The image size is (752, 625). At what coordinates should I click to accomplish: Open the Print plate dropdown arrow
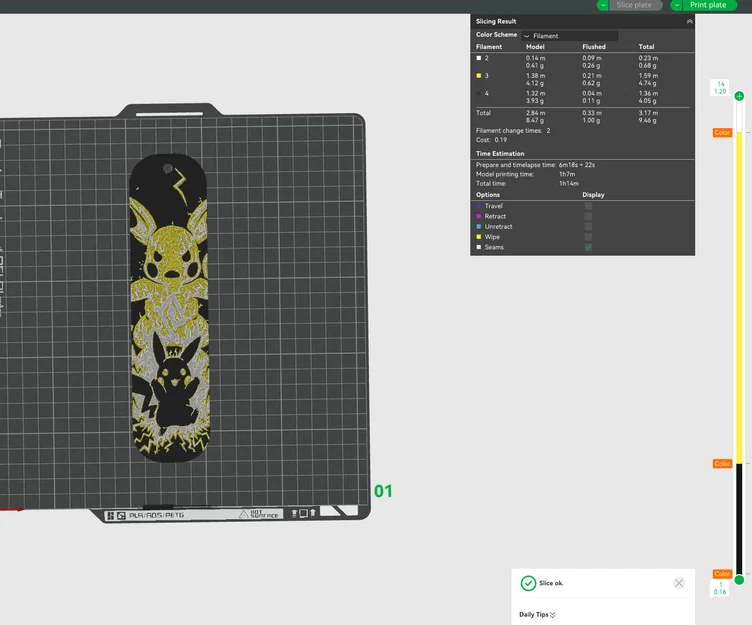676,5
